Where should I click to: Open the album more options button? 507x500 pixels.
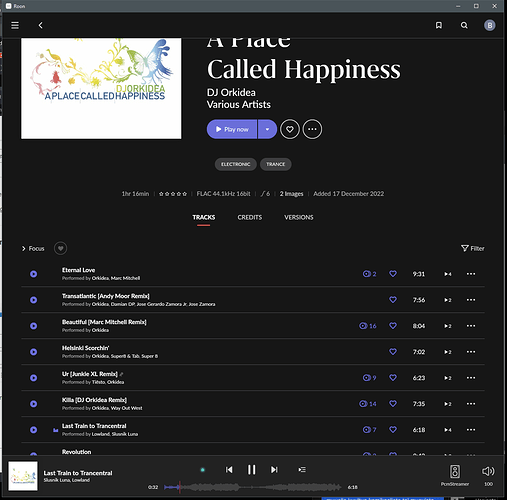coord(312,129)
